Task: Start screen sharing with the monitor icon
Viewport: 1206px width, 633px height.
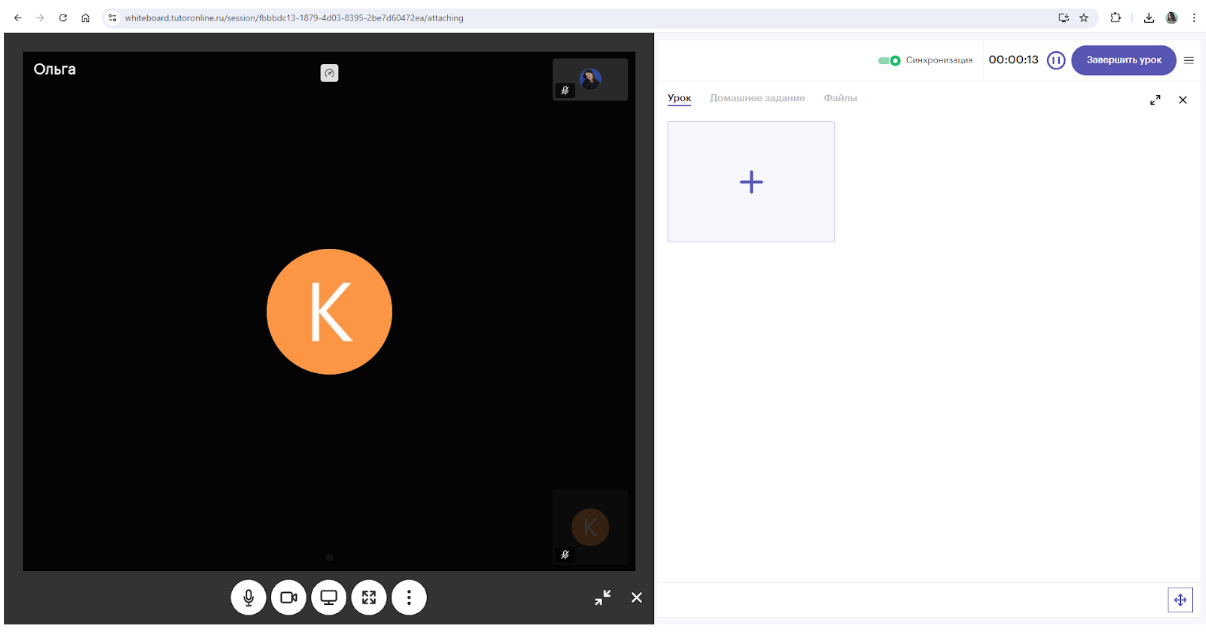Action: [329, 597]
